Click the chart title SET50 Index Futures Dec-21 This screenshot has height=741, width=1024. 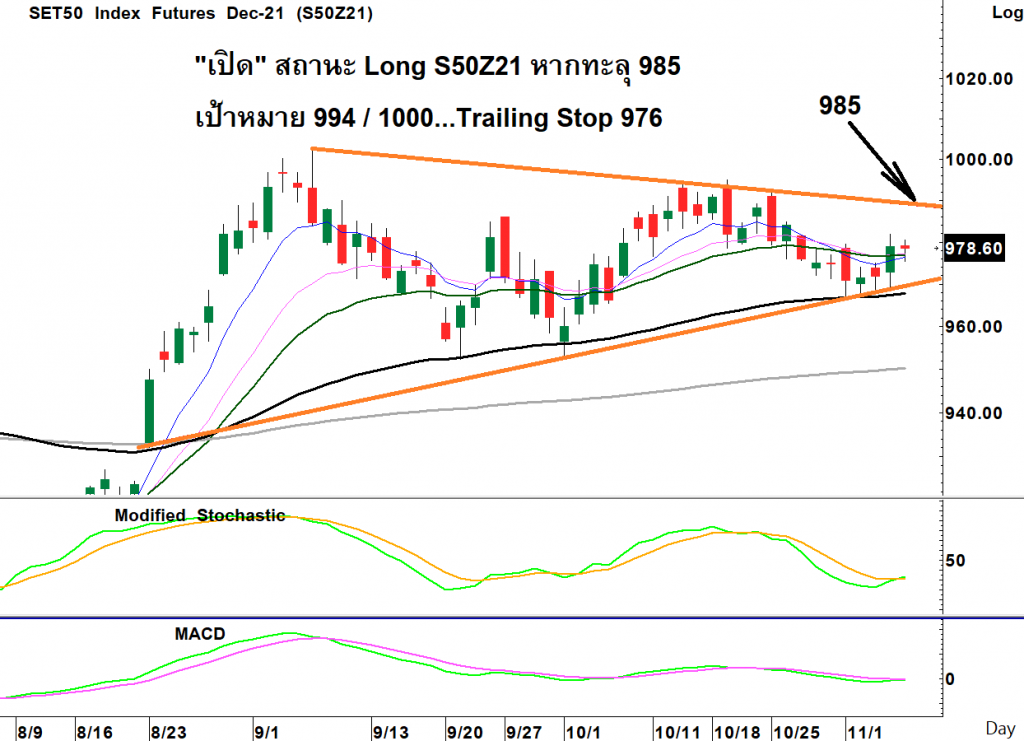(201, 13)
